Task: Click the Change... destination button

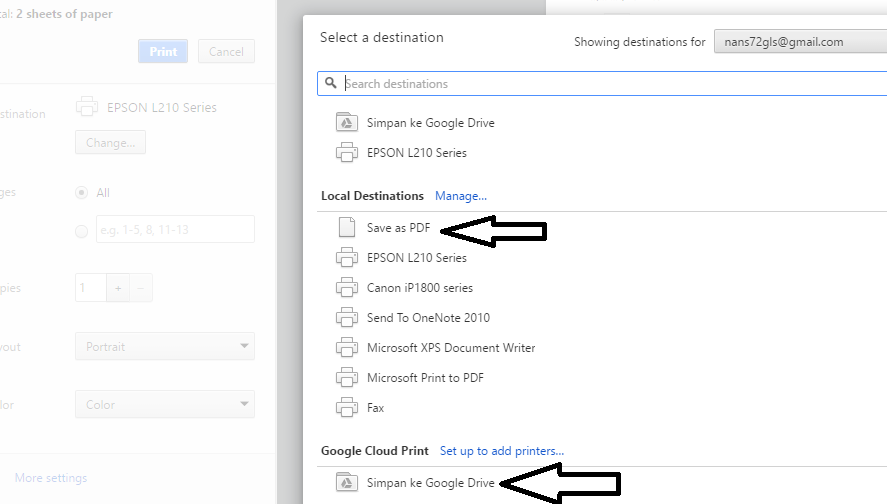Action: pyautogui.click(x=110, y=143)
